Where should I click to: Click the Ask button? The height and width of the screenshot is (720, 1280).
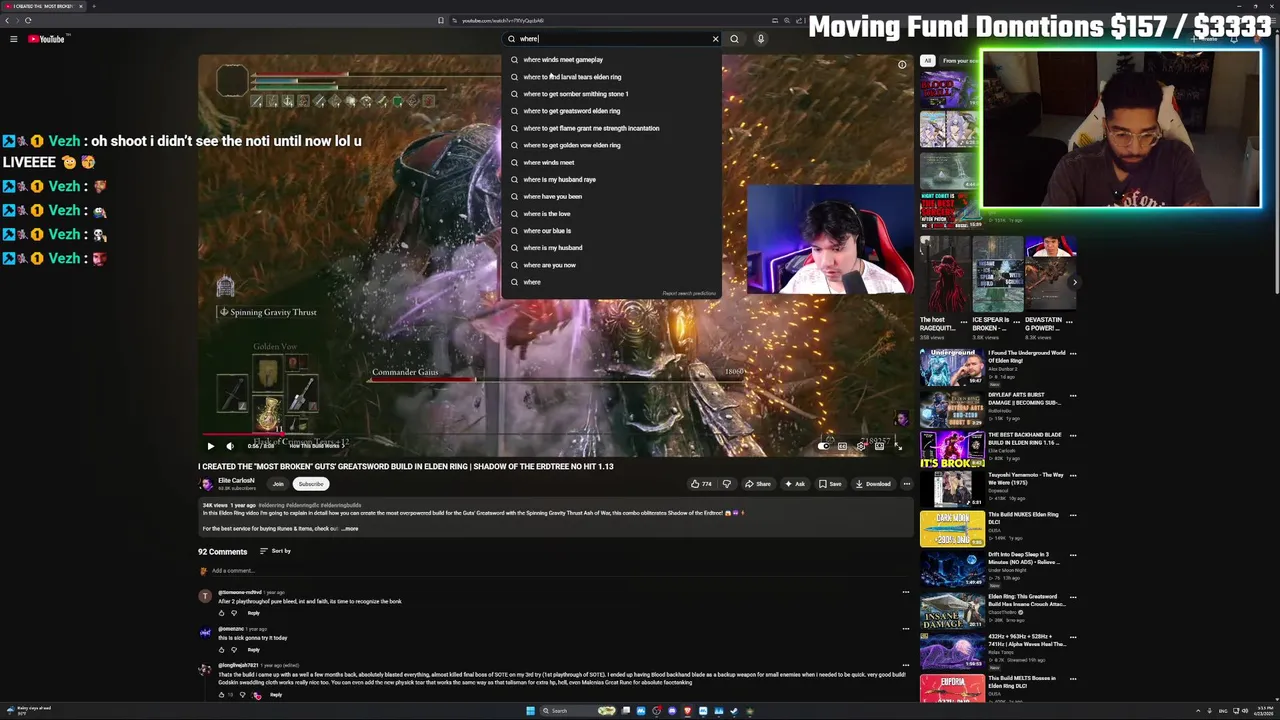coord(795,484)
